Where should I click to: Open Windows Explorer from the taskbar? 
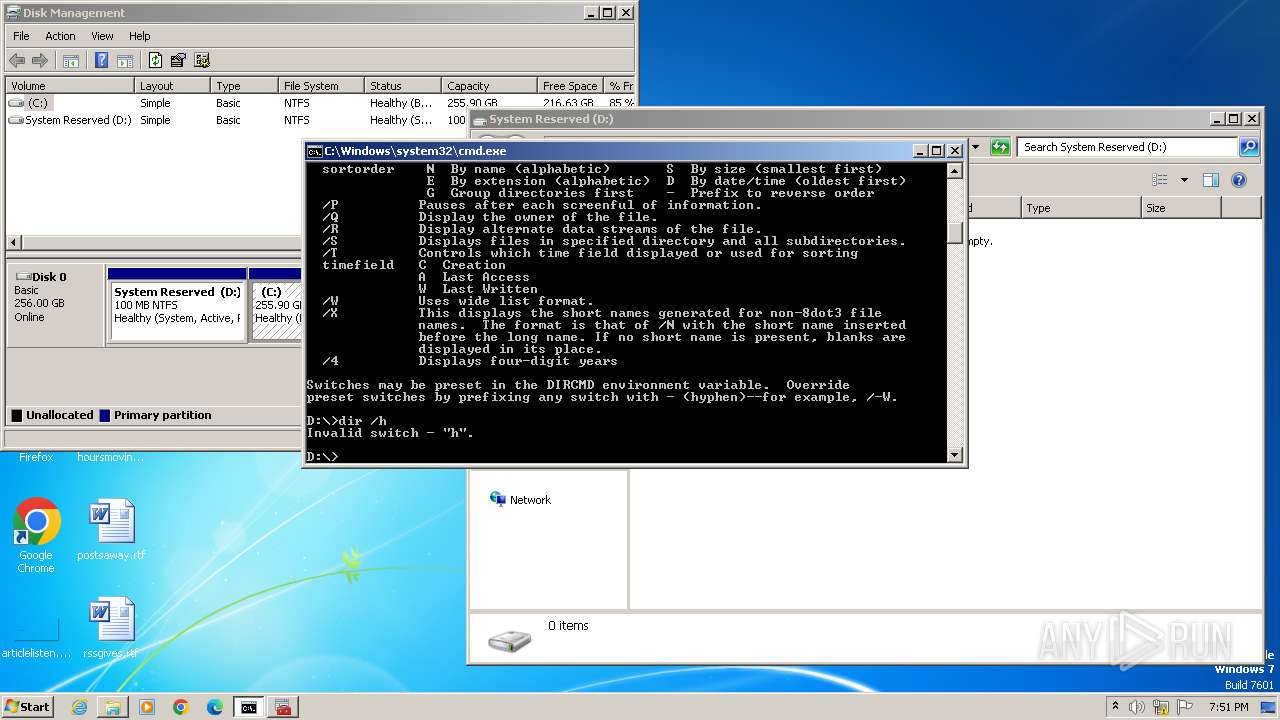113,707
